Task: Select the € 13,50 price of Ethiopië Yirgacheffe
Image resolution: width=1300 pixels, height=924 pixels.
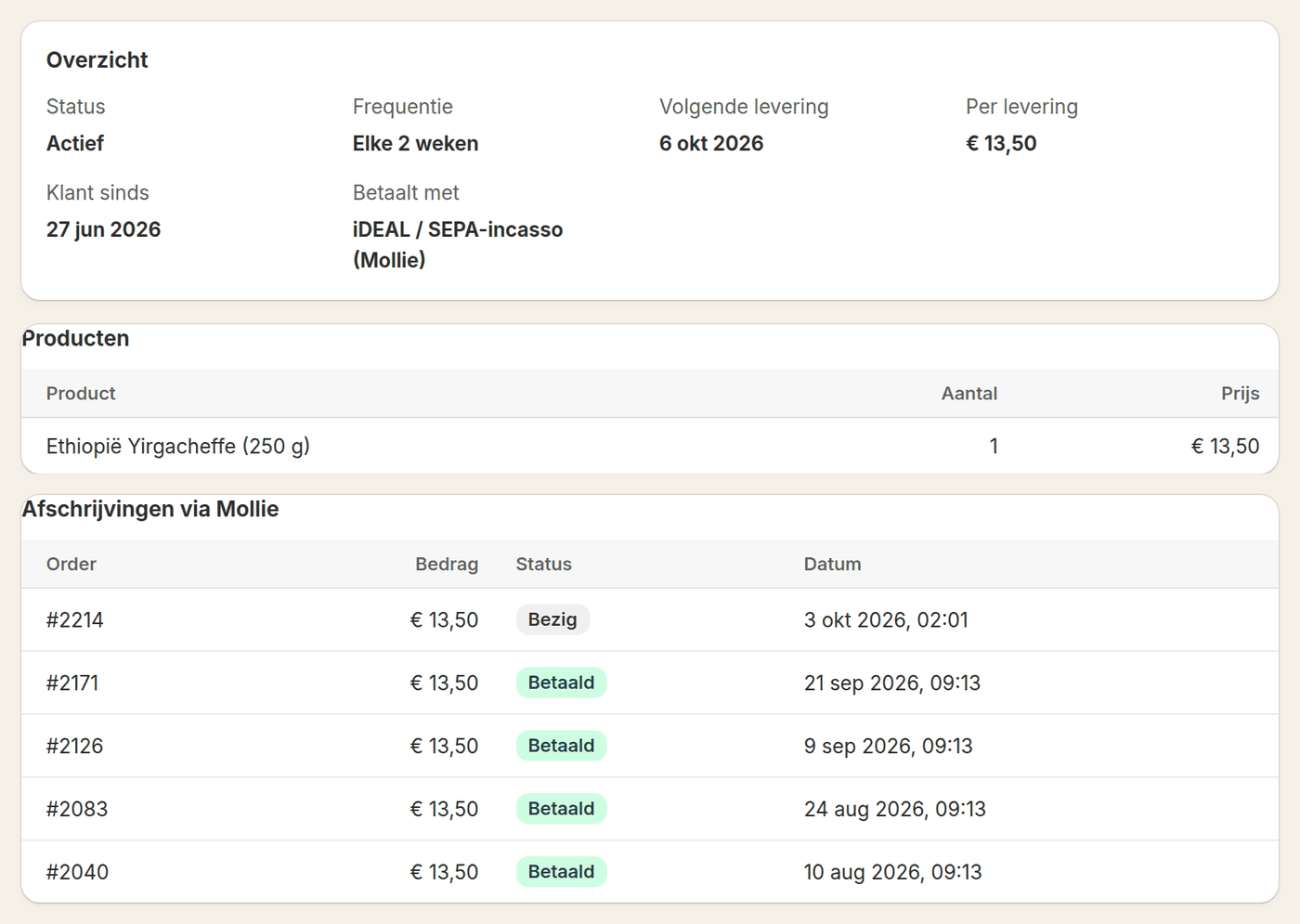Action: coord(1226,447)
